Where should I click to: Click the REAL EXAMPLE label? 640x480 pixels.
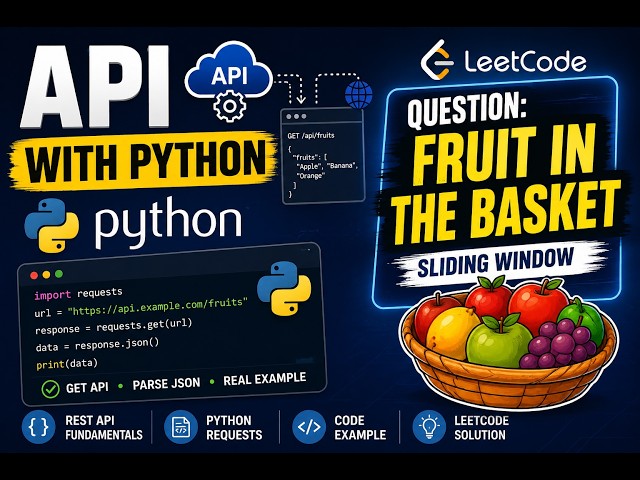264,379
